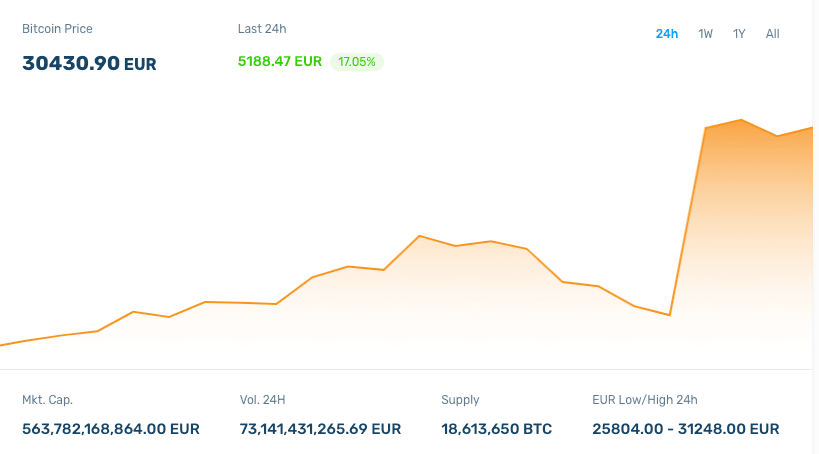
Task: Click the chart line's leftmost starting point
Action: [x=3, y=344]
